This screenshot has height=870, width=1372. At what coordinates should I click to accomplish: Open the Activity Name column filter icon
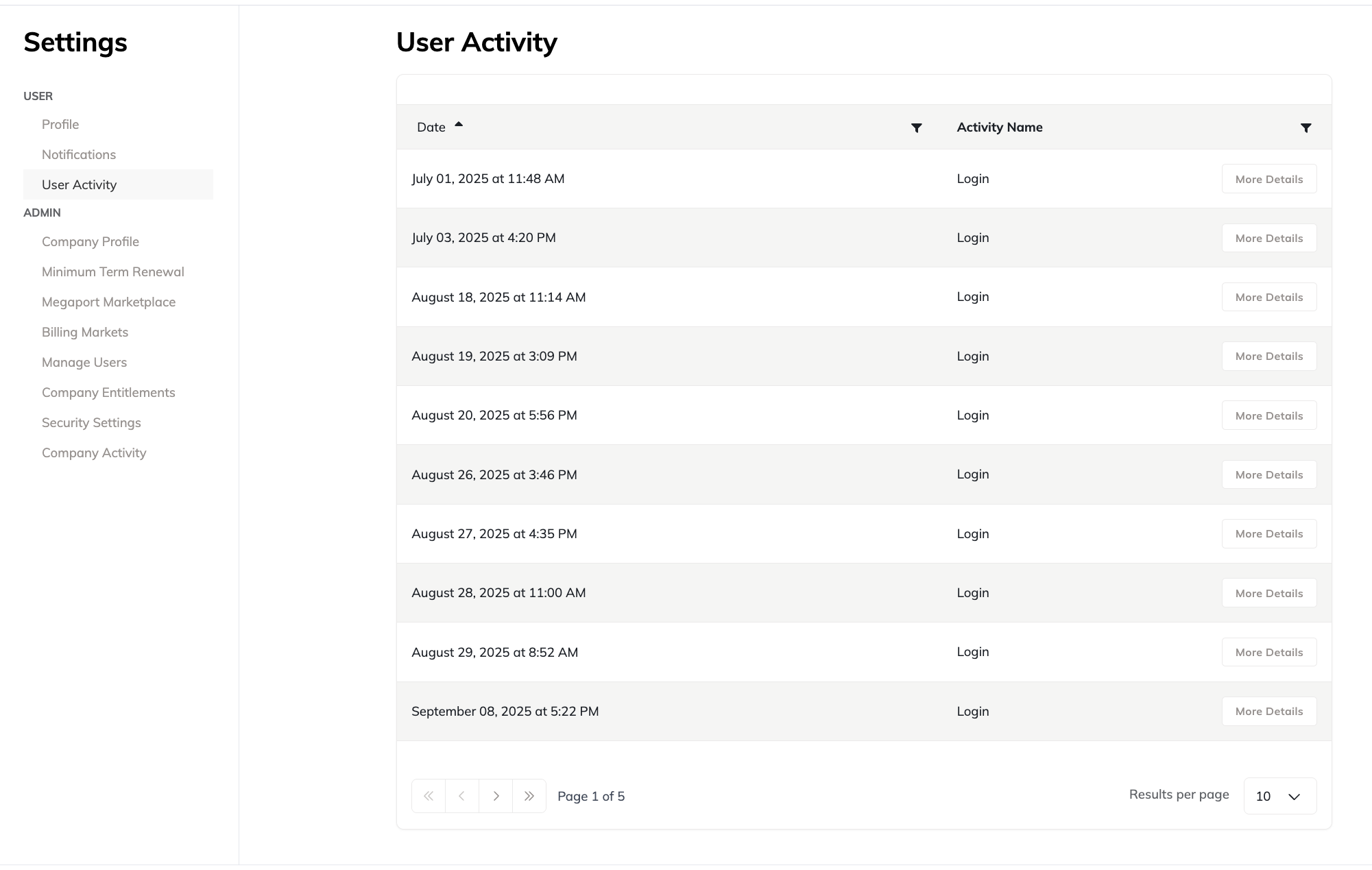pos(1305,128)
